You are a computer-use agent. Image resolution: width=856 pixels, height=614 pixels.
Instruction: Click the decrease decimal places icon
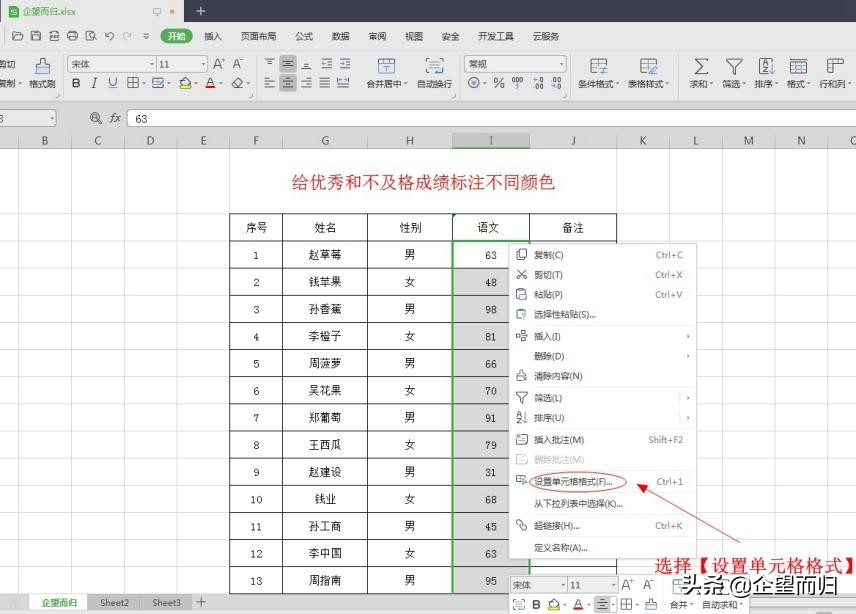point(556,83)
